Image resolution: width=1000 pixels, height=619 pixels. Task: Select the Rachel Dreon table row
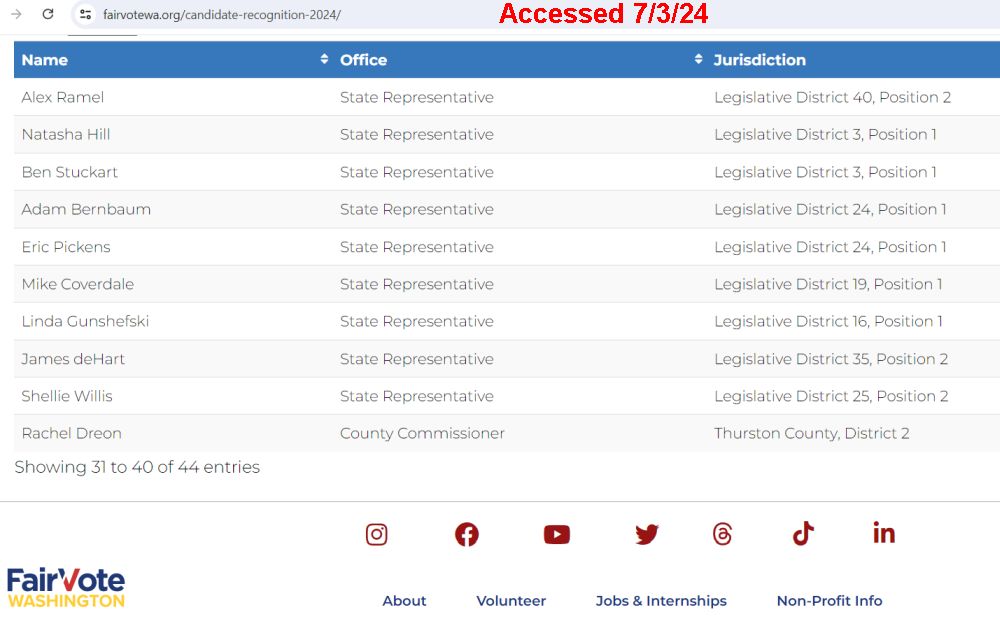pos(507,433)
